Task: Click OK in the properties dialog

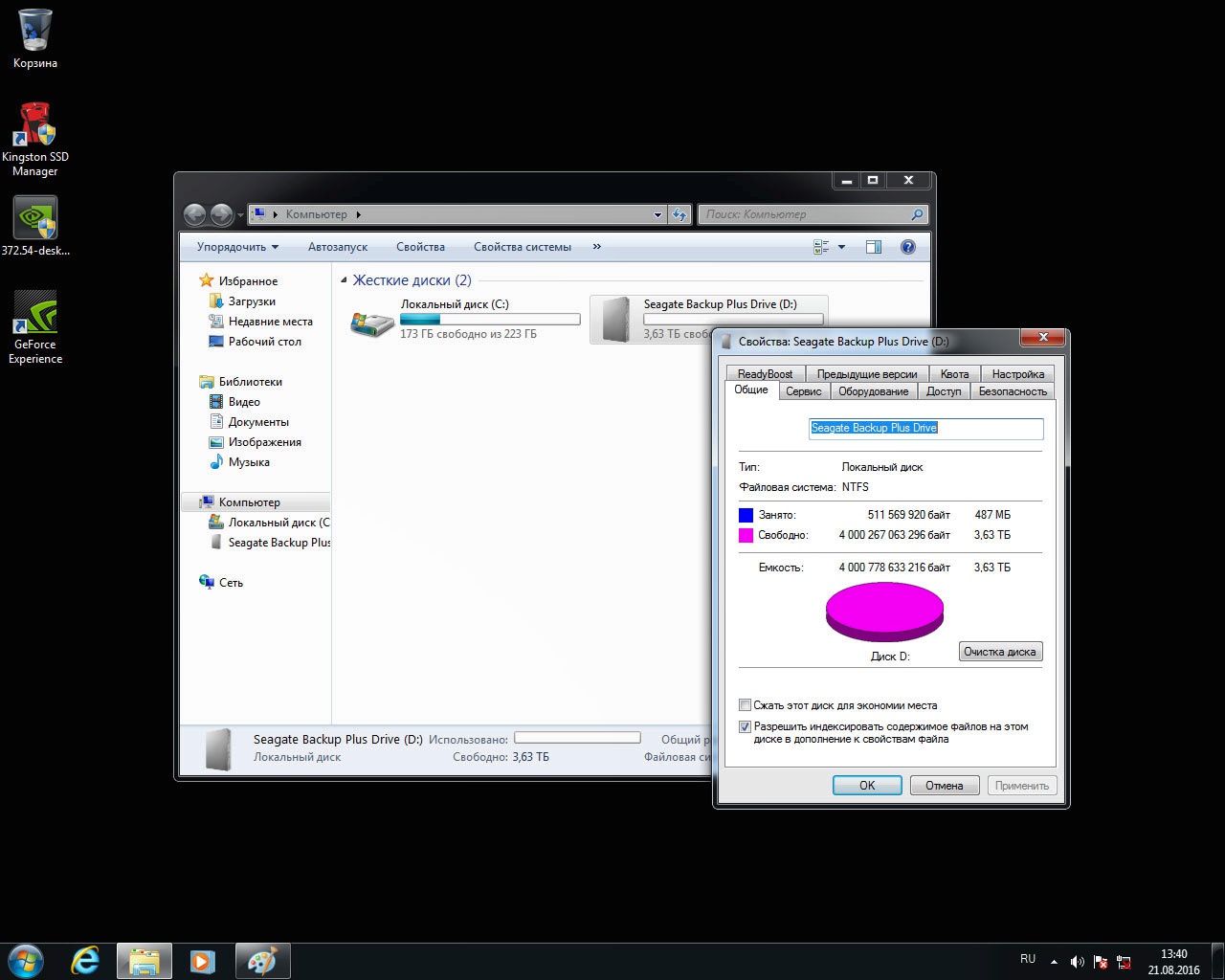Action: coord(867,786)
